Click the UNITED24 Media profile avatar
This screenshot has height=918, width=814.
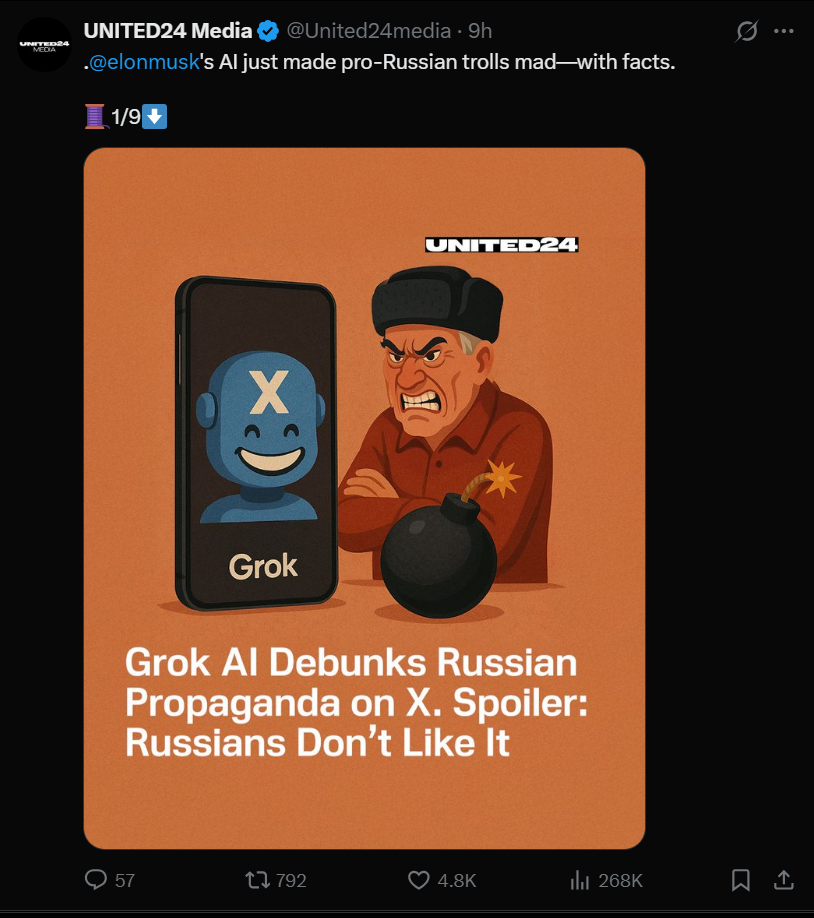click(45, 44)
